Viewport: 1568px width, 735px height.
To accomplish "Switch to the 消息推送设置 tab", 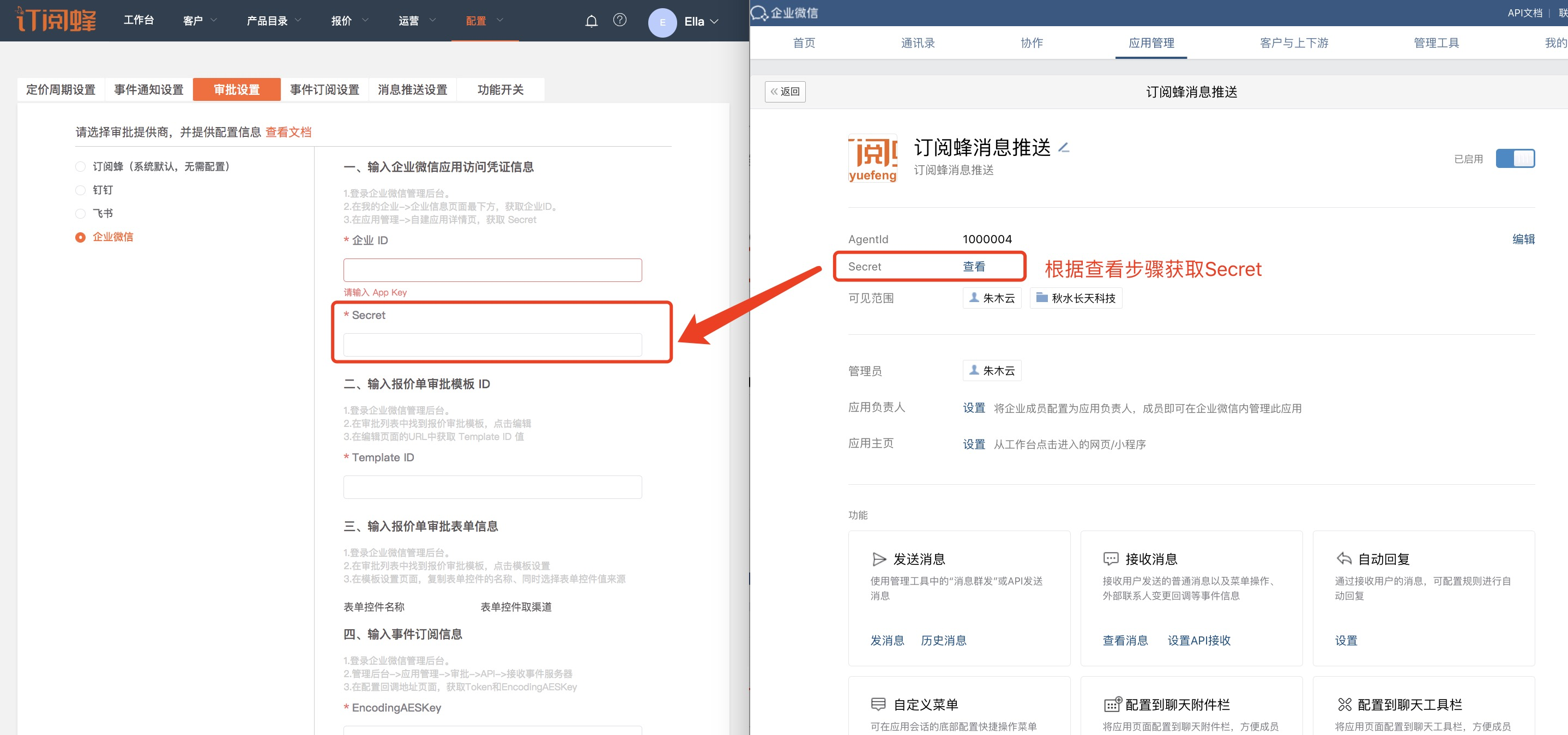I will 412,90.
